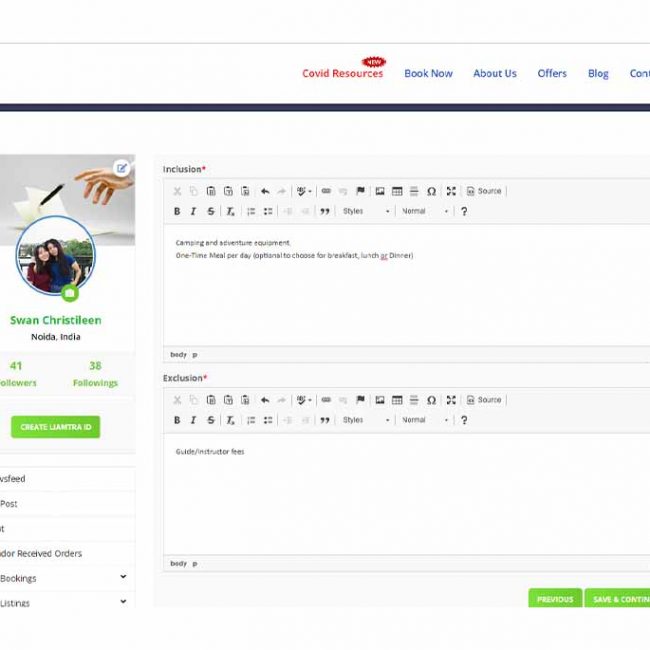
Task: Toggle bulleted list in Exclusion editor
Action: [268, 420]
